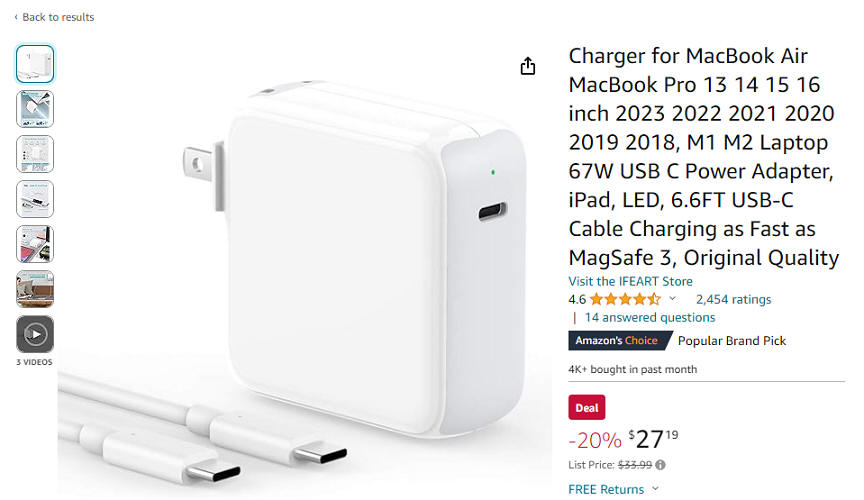Open the 2,454 ratings link
The image size is (864, 500).
tap(733, 299)
